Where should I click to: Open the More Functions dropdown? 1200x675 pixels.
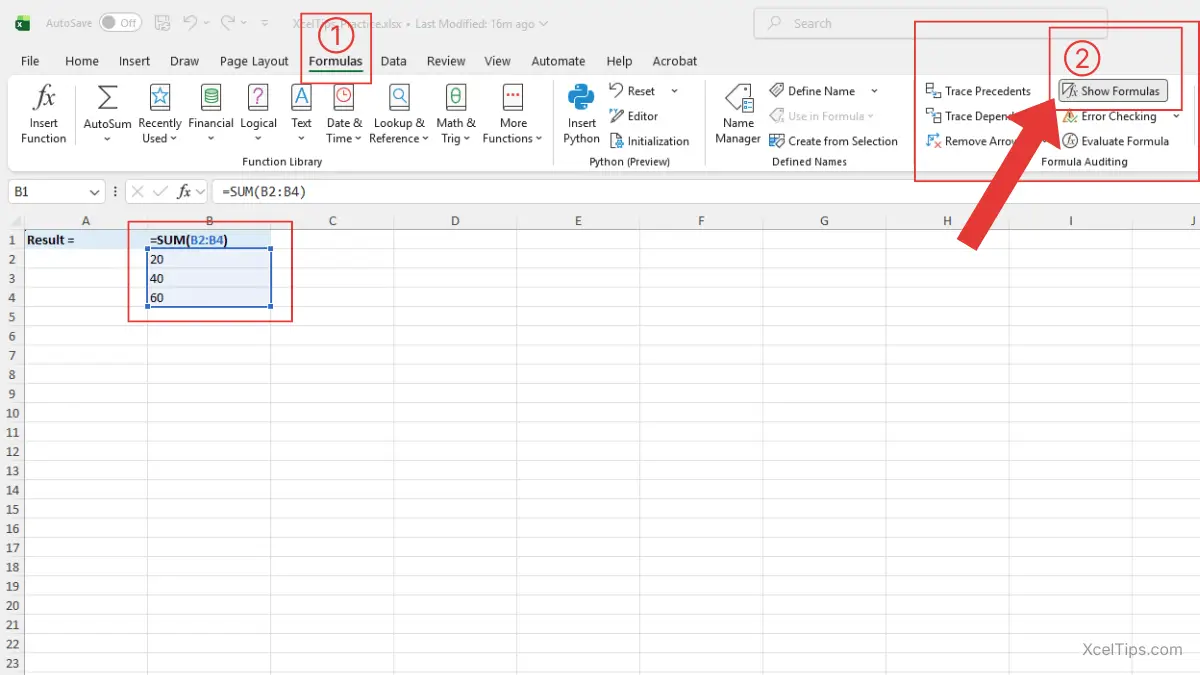(x=513, y=98)
